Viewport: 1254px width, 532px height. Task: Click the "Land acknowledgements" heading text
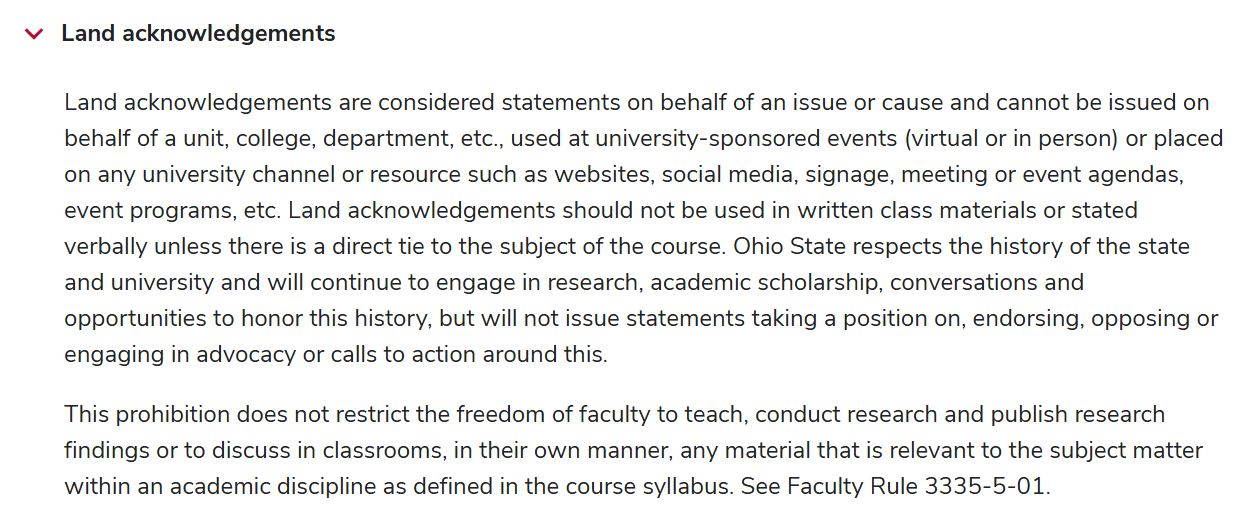point(198,34)
